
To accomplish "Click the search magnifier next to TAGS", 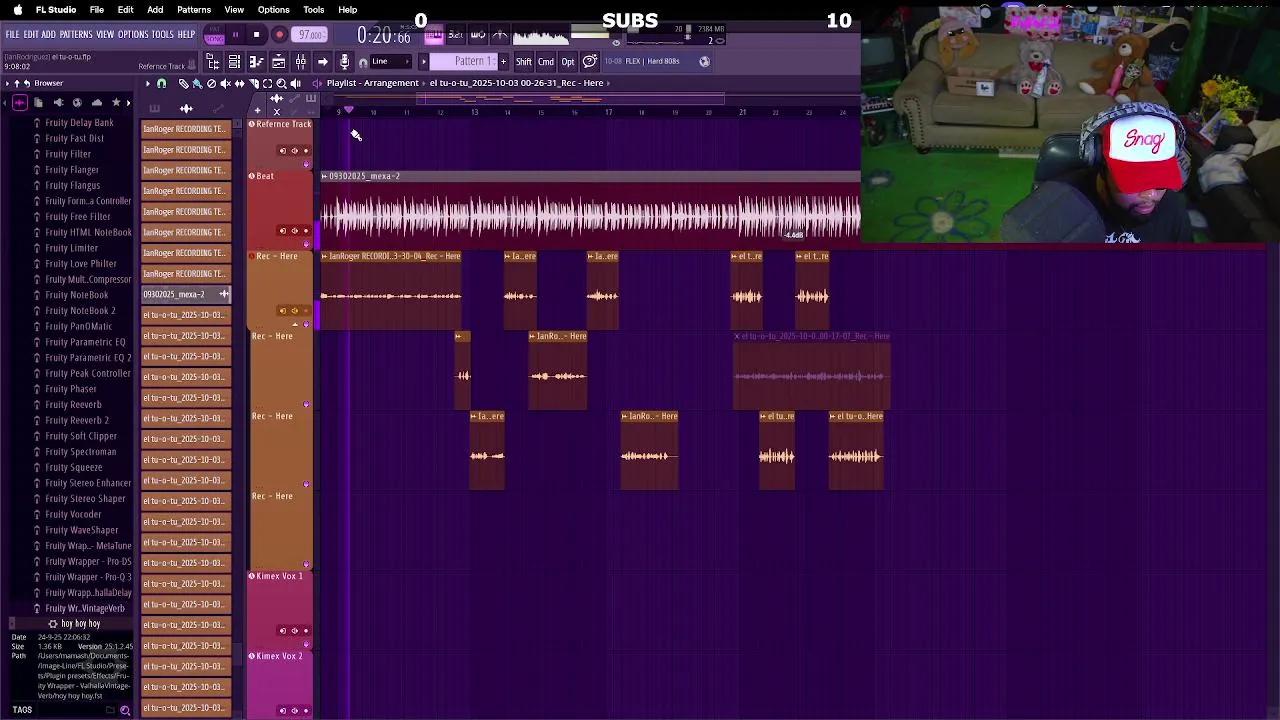I will pos(125,710).
